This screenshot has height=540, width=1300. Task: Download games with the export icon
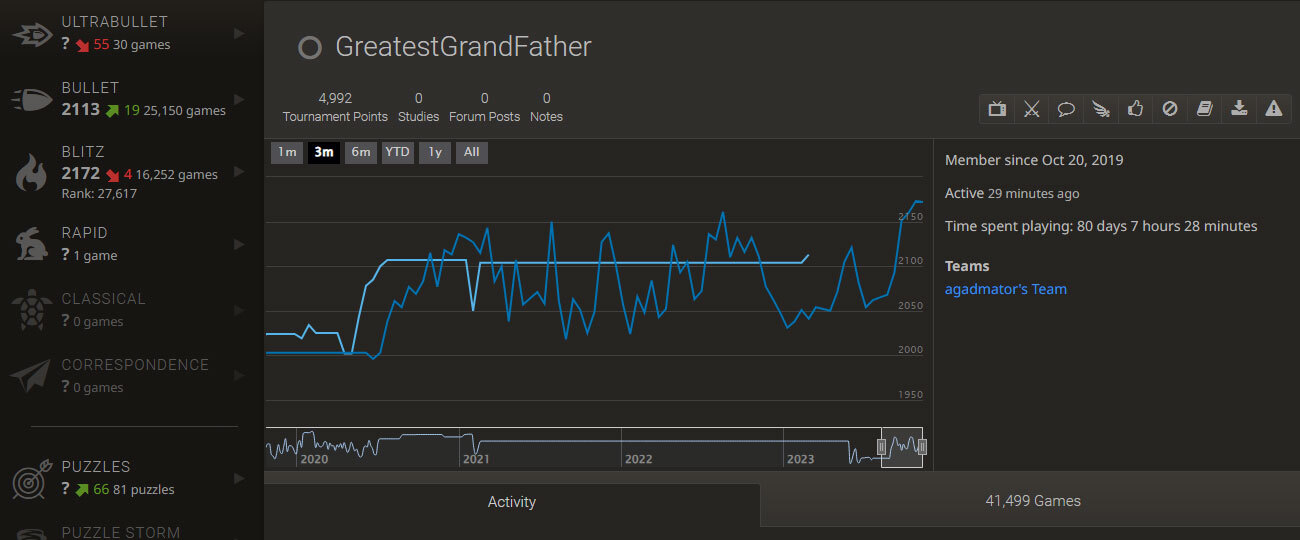click(1239, 109)
